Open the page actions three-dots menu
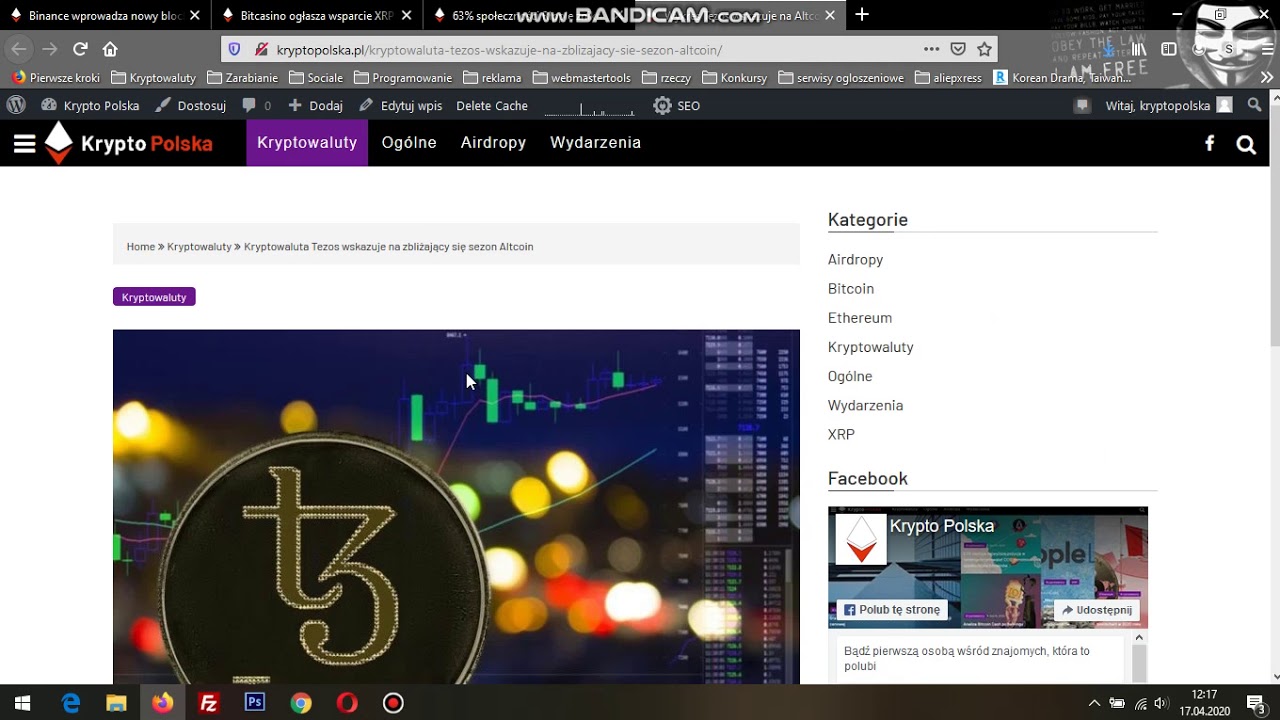1280x720 pixels. 931,49
